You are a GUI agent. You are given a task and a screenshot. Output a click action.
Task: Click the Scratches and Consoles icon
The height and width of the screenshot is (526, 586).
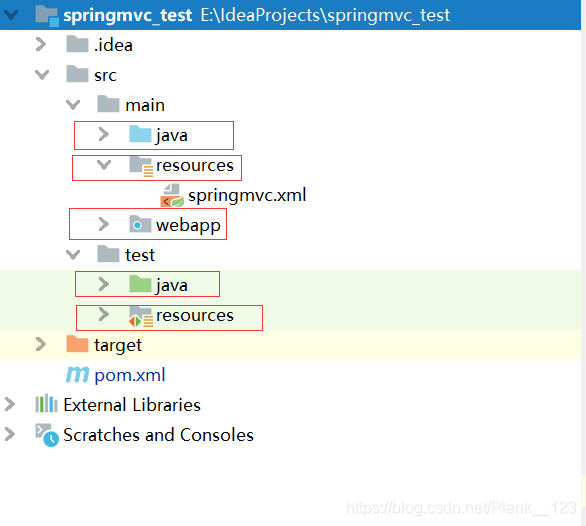(x=47, y=435)
